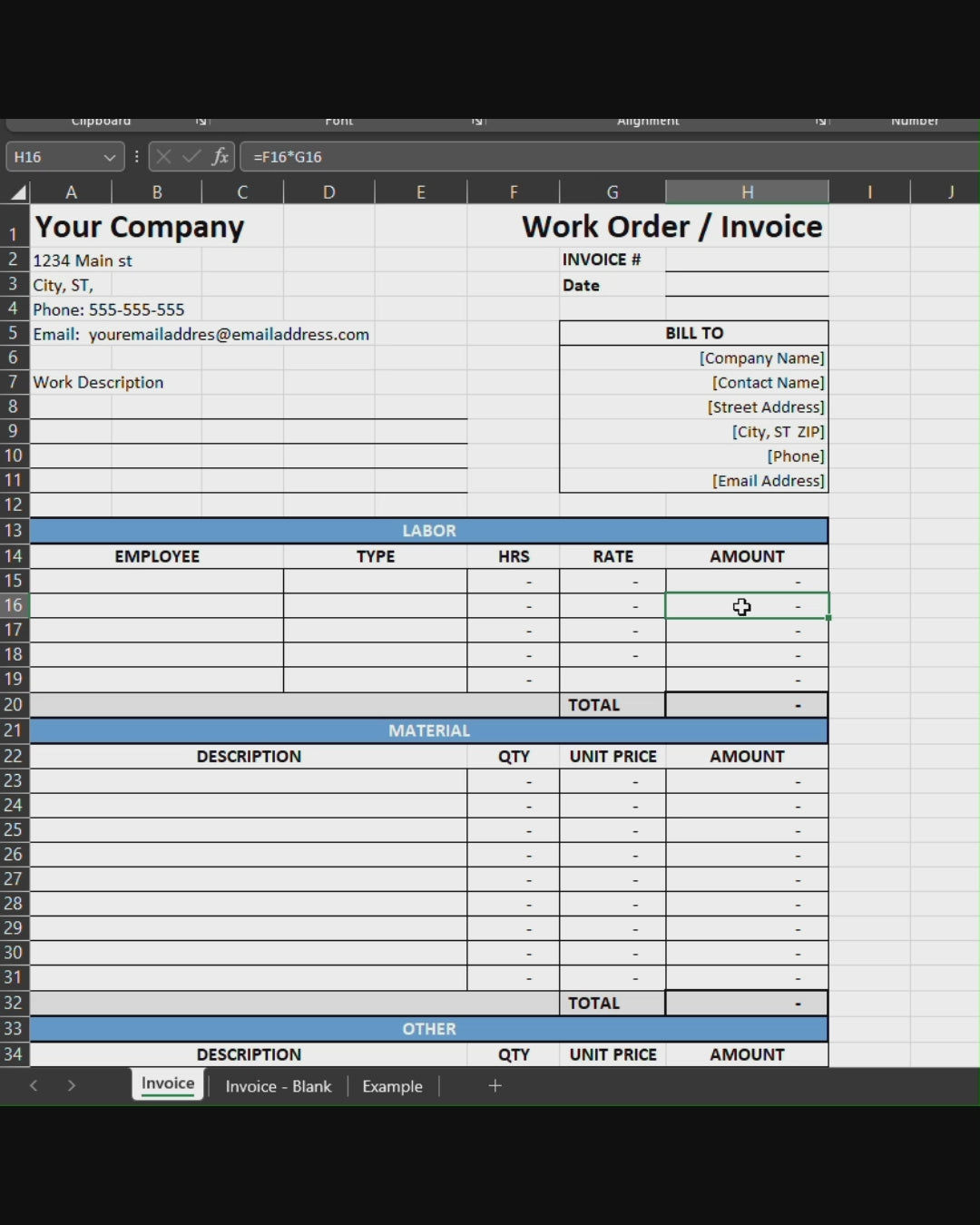The height and width of the screenshot is (1225, 980).
Task: Expand the Name Box dropdown arrow
Action: click(110, 158)
